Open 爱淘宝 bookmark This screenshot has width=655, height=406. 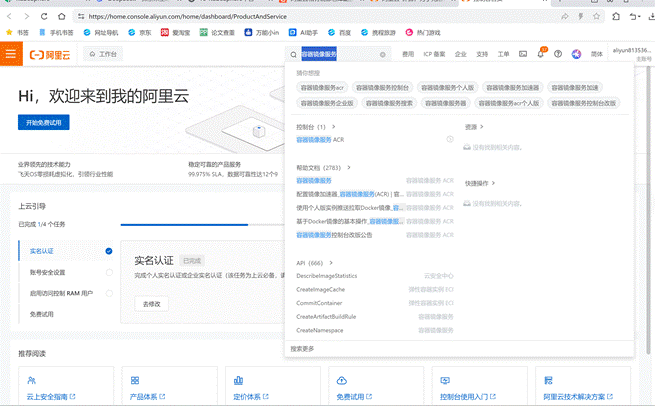[175, 33]
